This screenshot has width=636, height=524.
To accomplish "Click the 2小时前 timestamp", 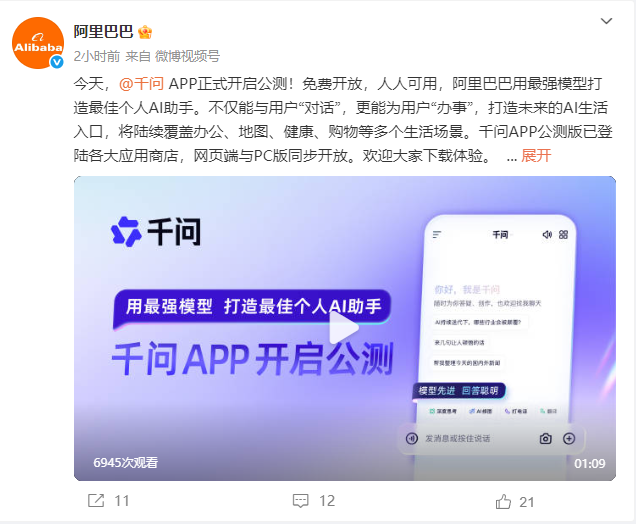I will (97, 56).
